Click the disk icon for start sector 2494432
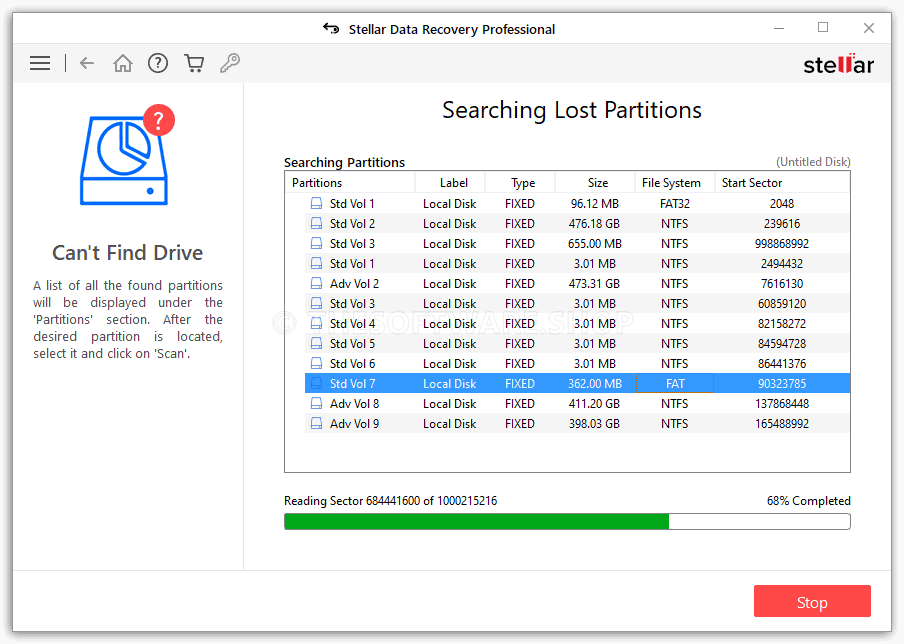Viewport: 904px width, 644px height. point(317,263)
